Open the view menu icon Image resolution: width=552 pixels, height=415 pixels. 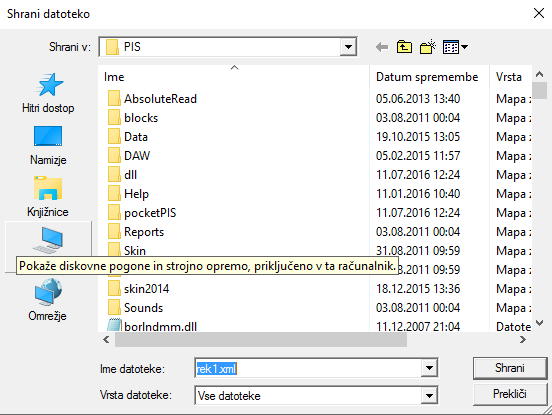455,47
